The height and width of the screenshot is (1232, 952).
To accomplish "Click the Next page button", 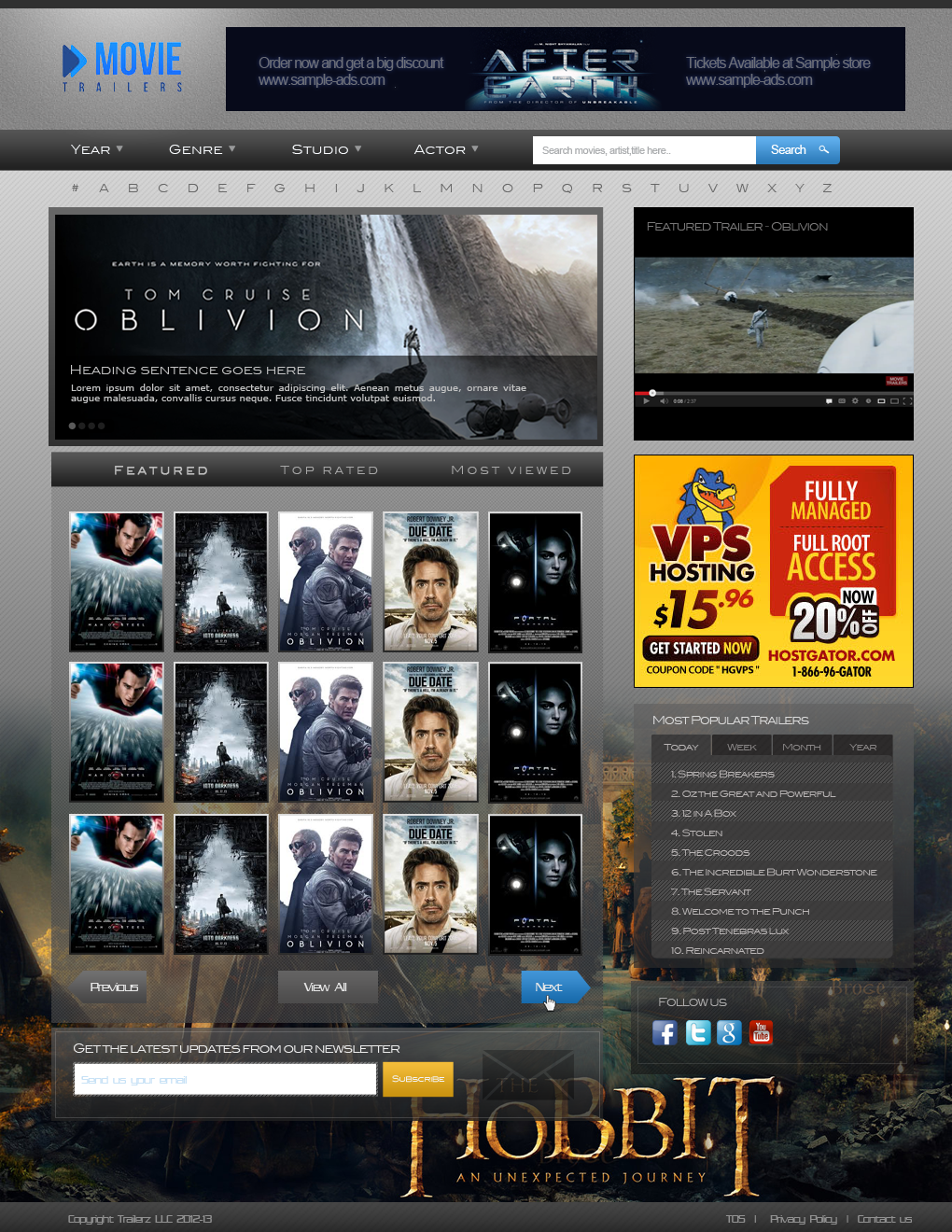I will [555, 987].
